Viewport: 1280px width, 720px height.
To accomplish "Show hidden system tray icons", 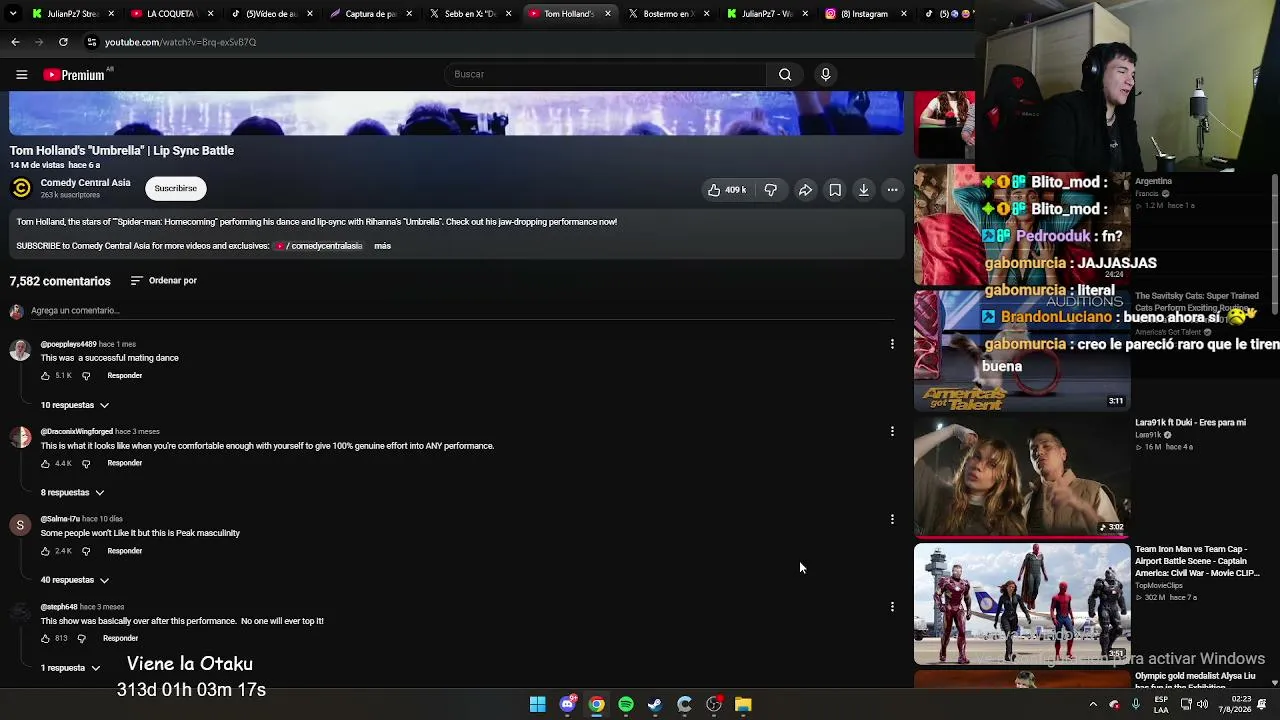I will click(x=1093, y=705).
